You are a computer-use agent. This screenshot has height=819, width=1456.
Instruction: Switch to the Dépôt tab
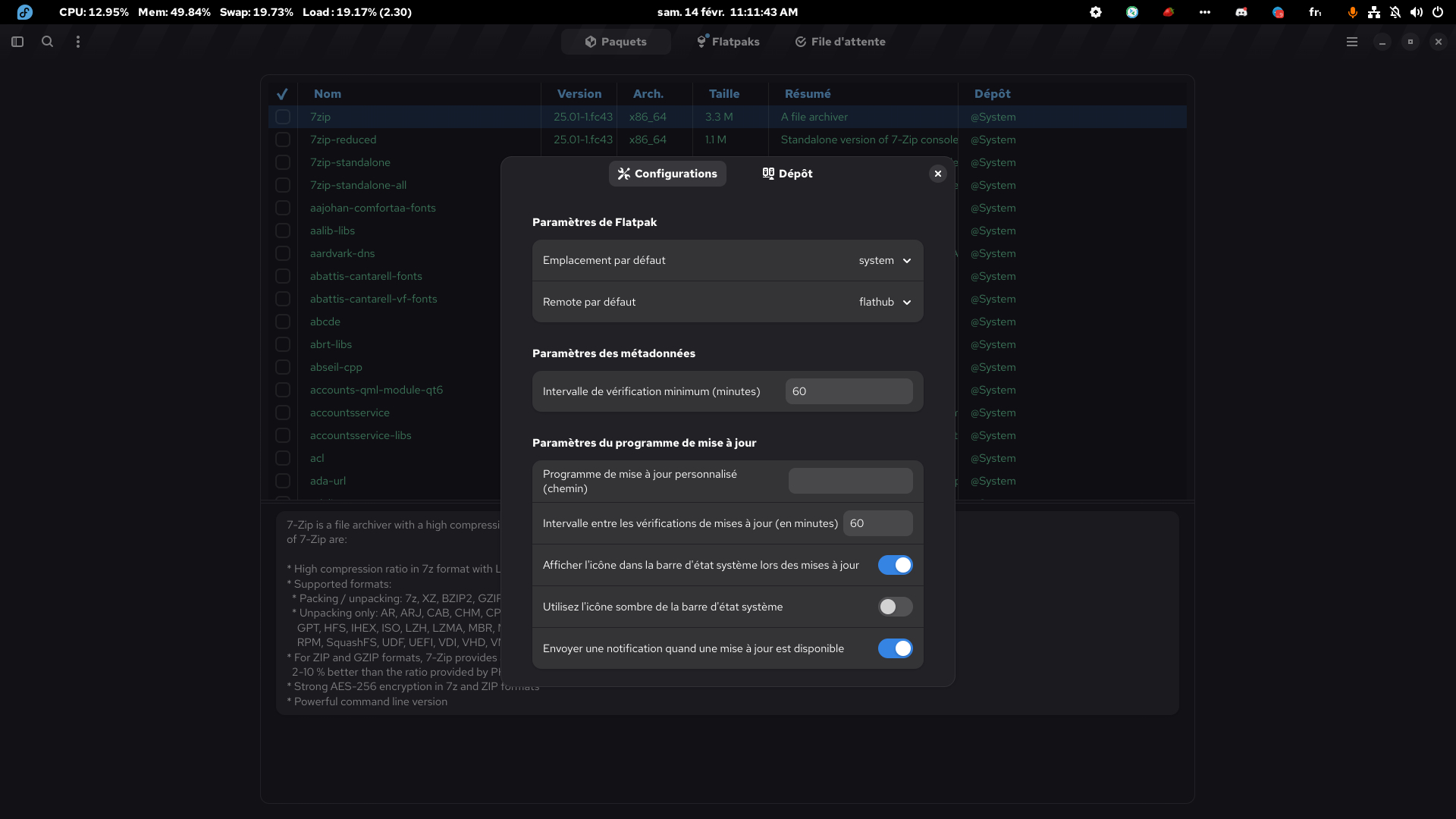[787, 174]
